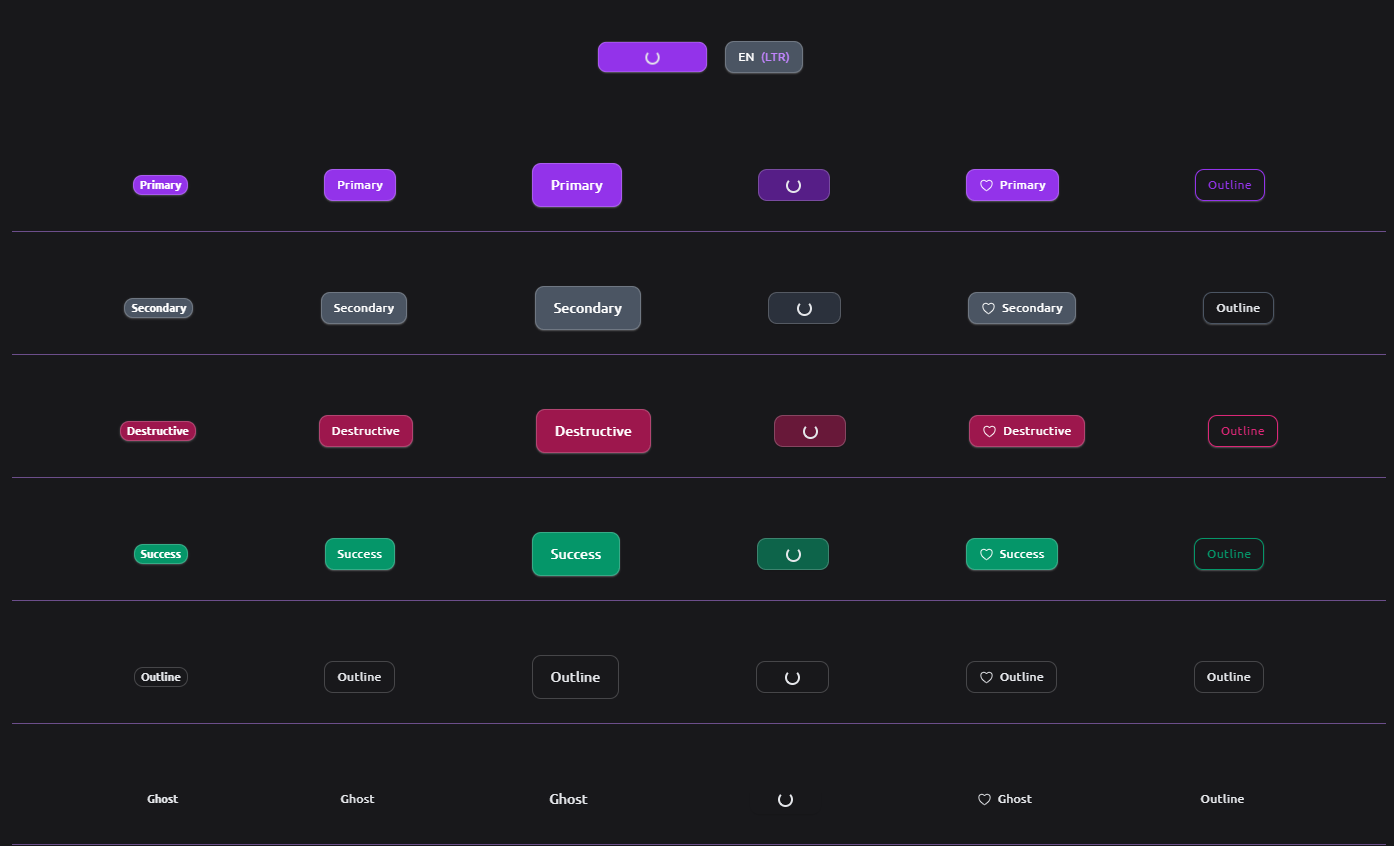Click the Secondary loading spinner button
The width and height of the screenshot is (1394, 846).
pos(804,308)
